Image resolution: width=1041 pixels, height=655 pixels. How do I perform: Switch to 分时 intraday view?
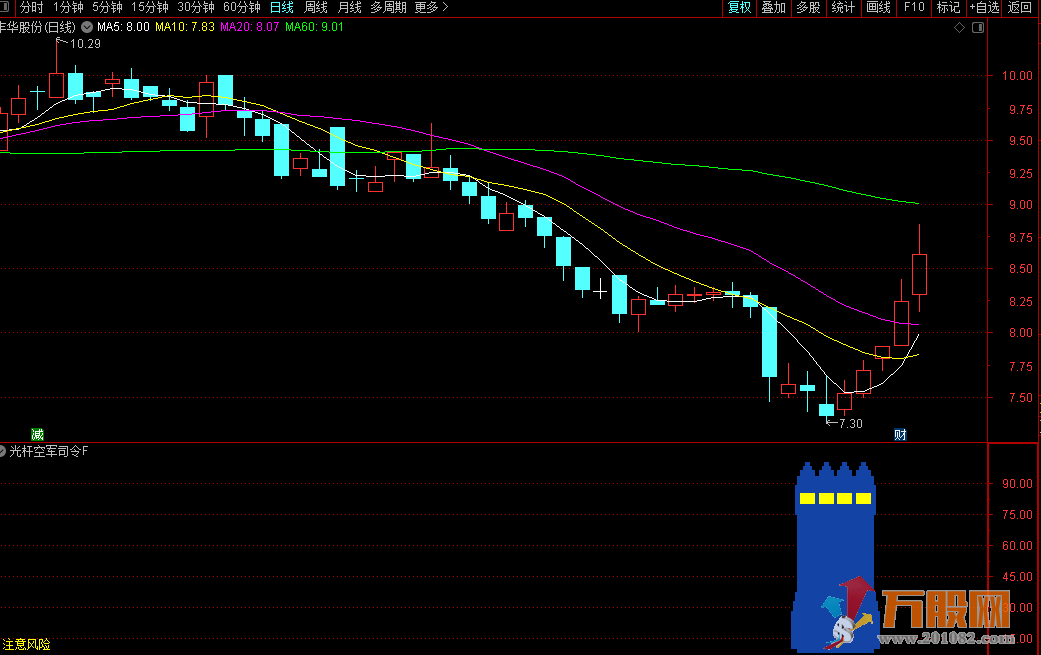(31, 7)
